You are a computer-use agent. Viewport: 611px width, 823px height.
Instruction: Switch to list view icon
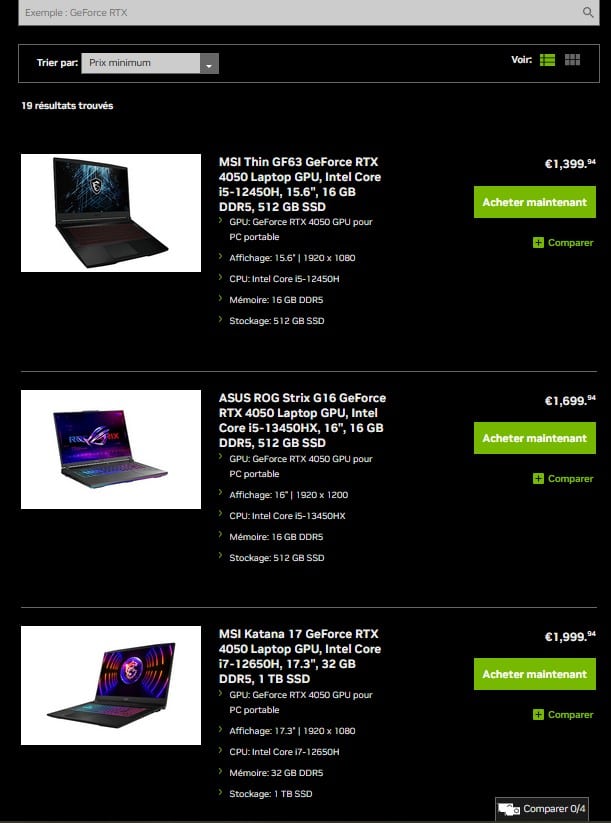pos(547,60)
